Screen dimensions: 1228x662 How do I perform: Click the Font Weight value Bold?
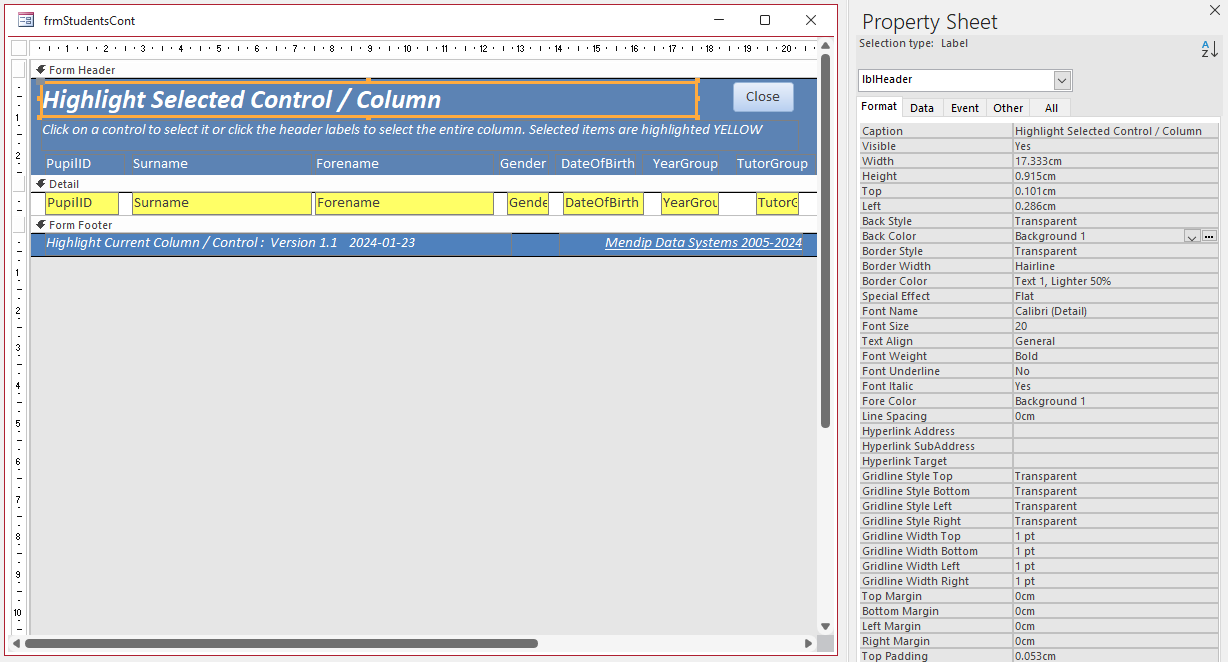(x=1115, y=356)
